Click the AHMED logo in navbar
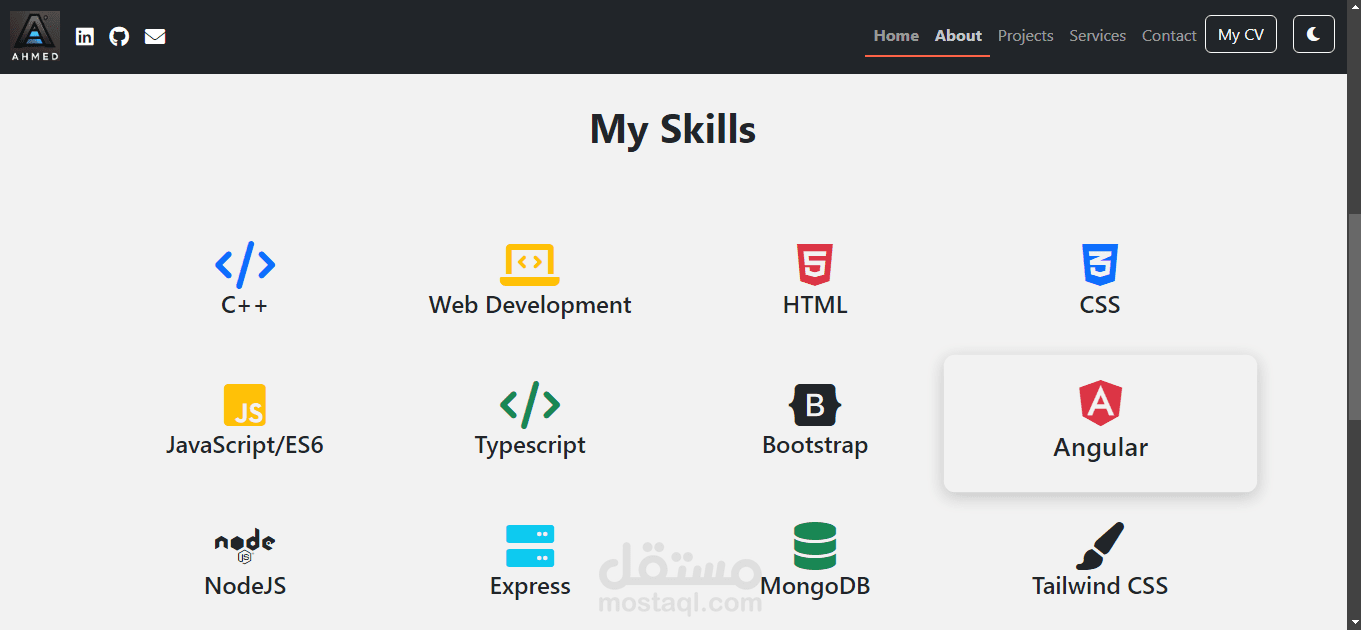This screenshot has height=630, width=1361. 35,36
